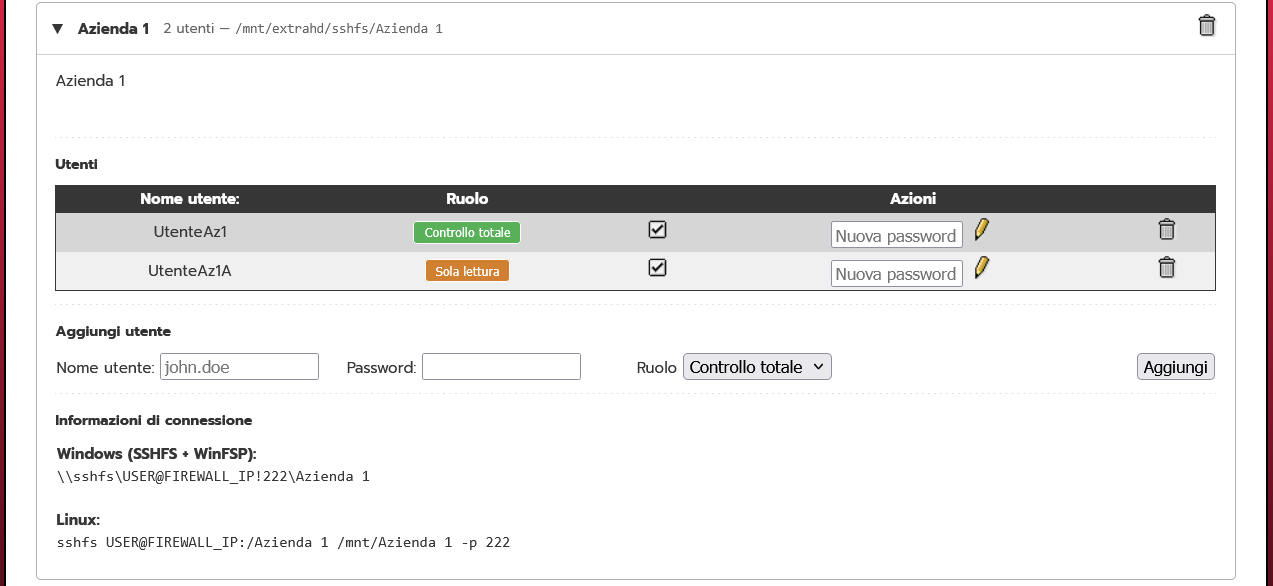Screen dimensions: 1273x586
Task: Click the Nome utente input field
Action: pyautogui.click(x=239, y=366)
